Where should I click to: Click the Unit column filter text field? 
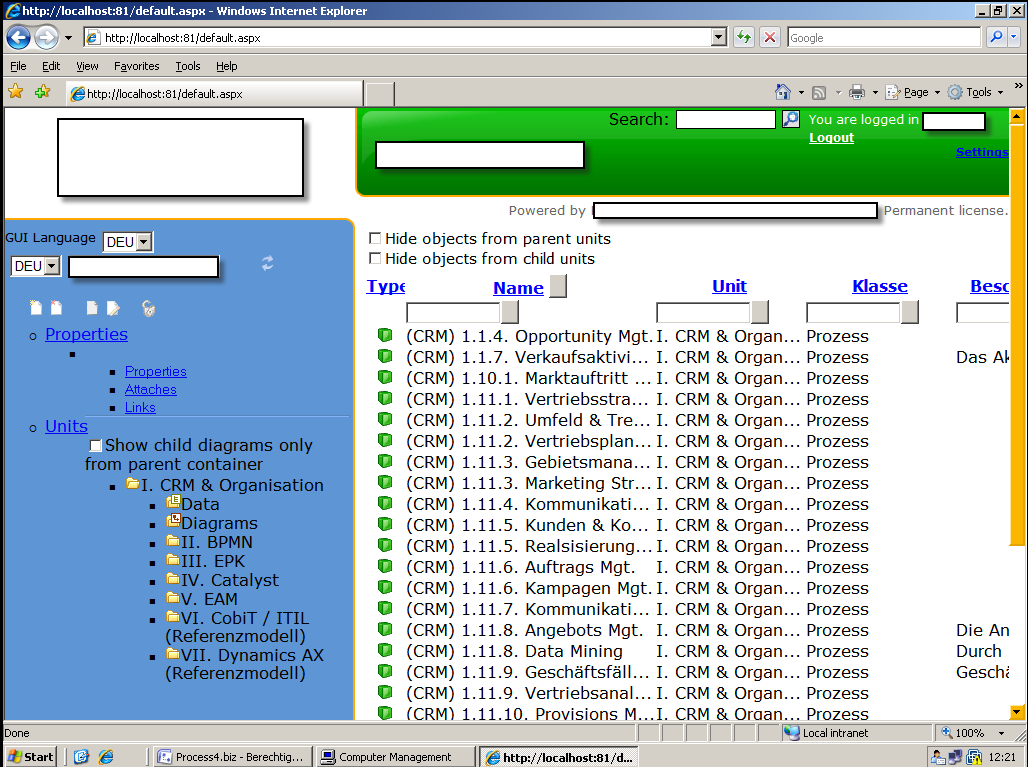pos(703,313)
